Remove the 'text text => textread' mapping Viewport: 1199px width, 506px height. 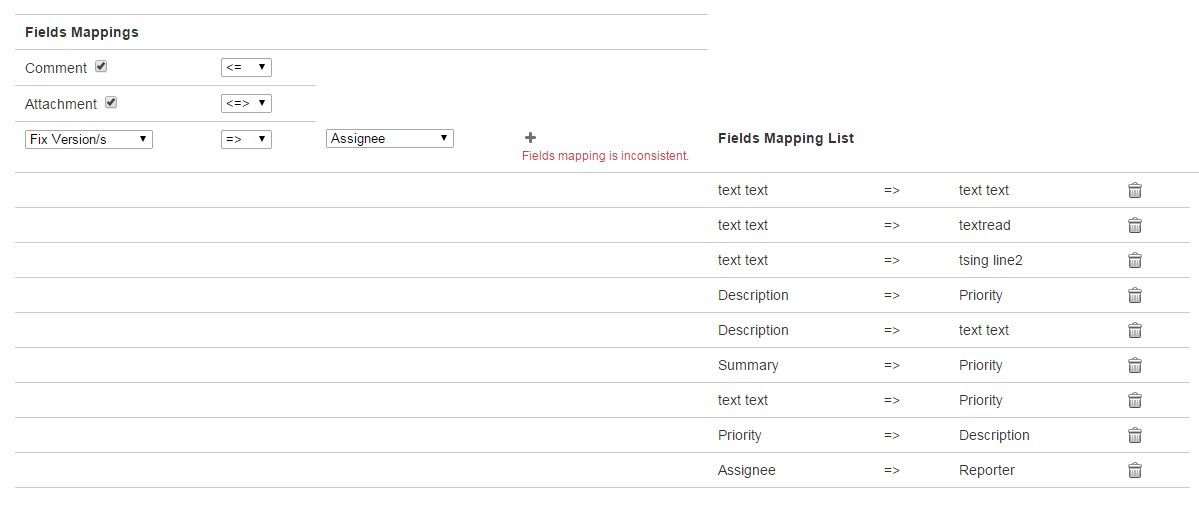1135,225
